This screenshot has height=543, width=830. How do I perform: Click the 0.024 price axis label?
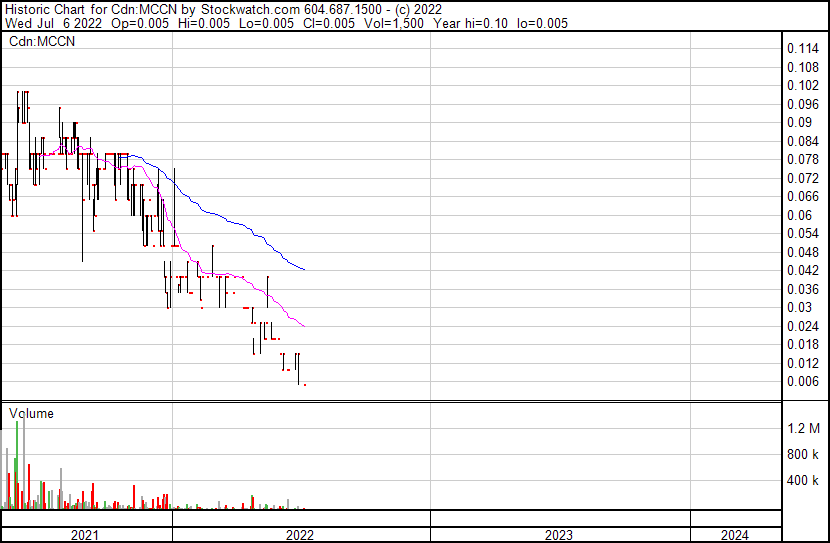803,327
